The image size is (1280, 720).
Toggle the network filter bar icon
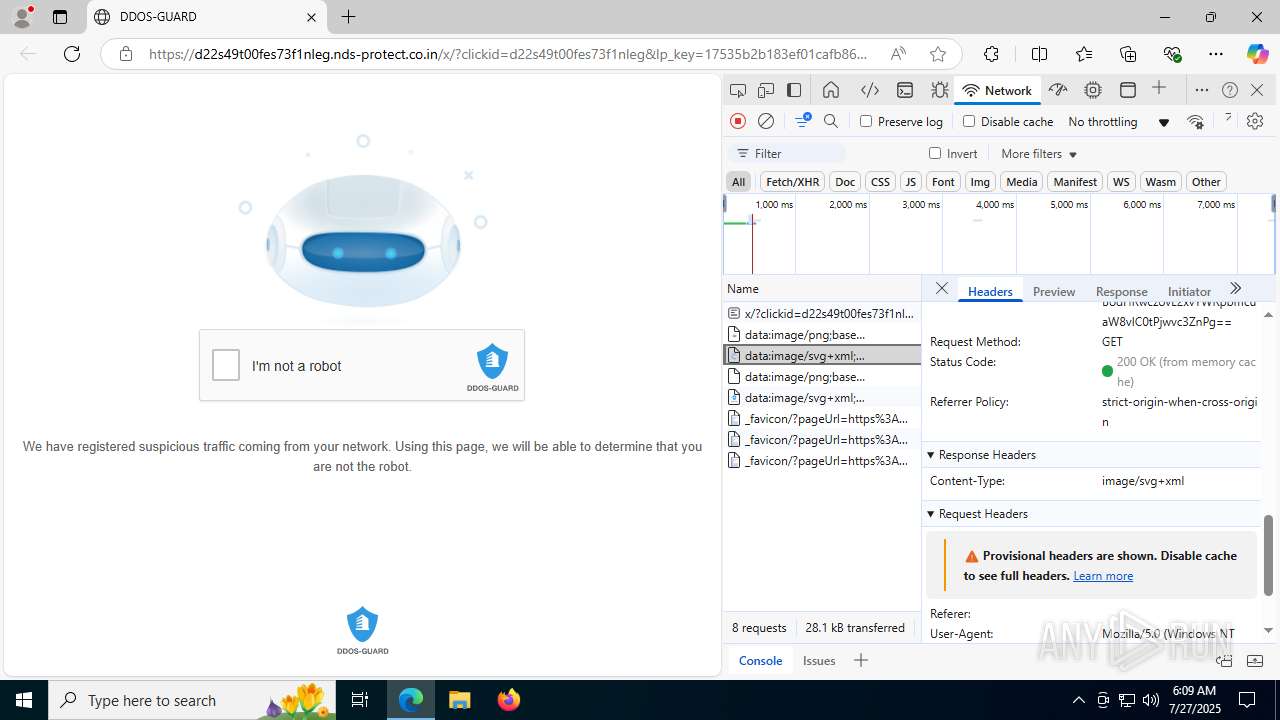click(802, 121)
